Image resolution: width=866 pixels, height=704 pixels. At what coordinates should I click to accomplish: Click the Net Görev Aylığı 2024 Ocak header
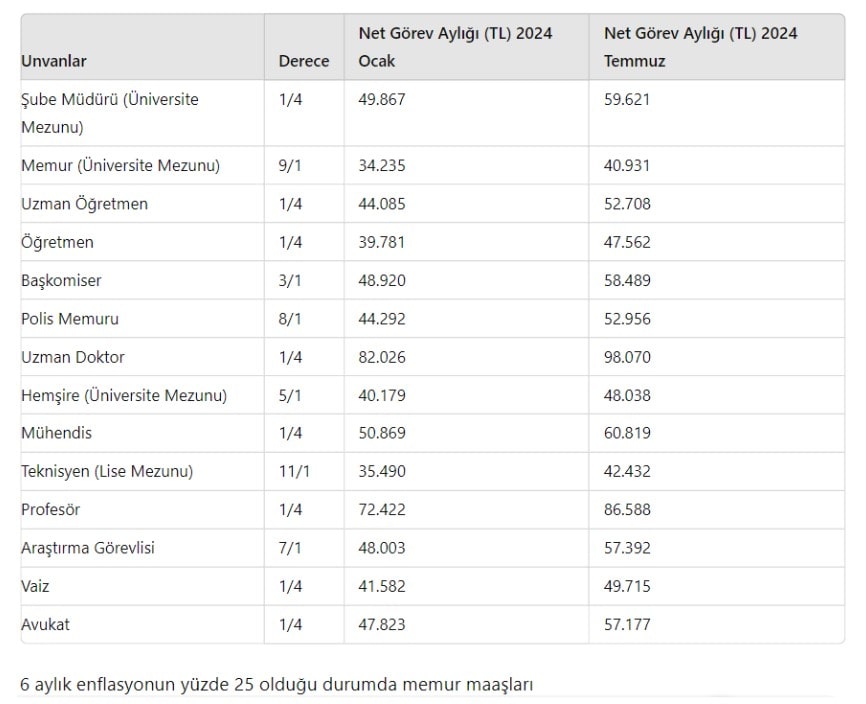pyautogui.click(x=455, y=47)
